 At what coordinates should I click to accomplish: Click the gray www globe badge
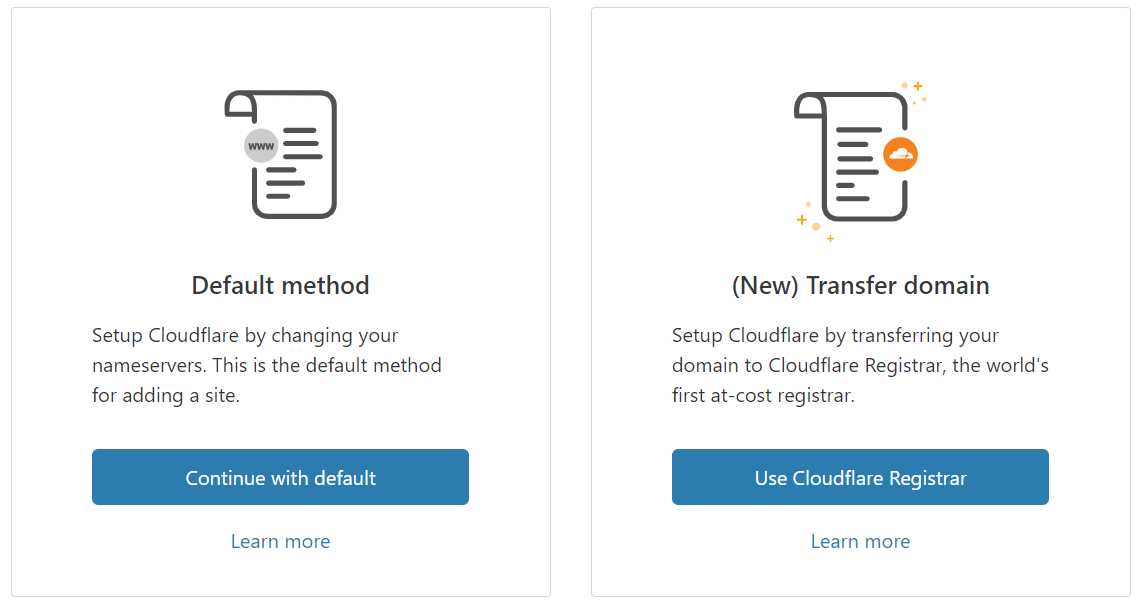259,145
